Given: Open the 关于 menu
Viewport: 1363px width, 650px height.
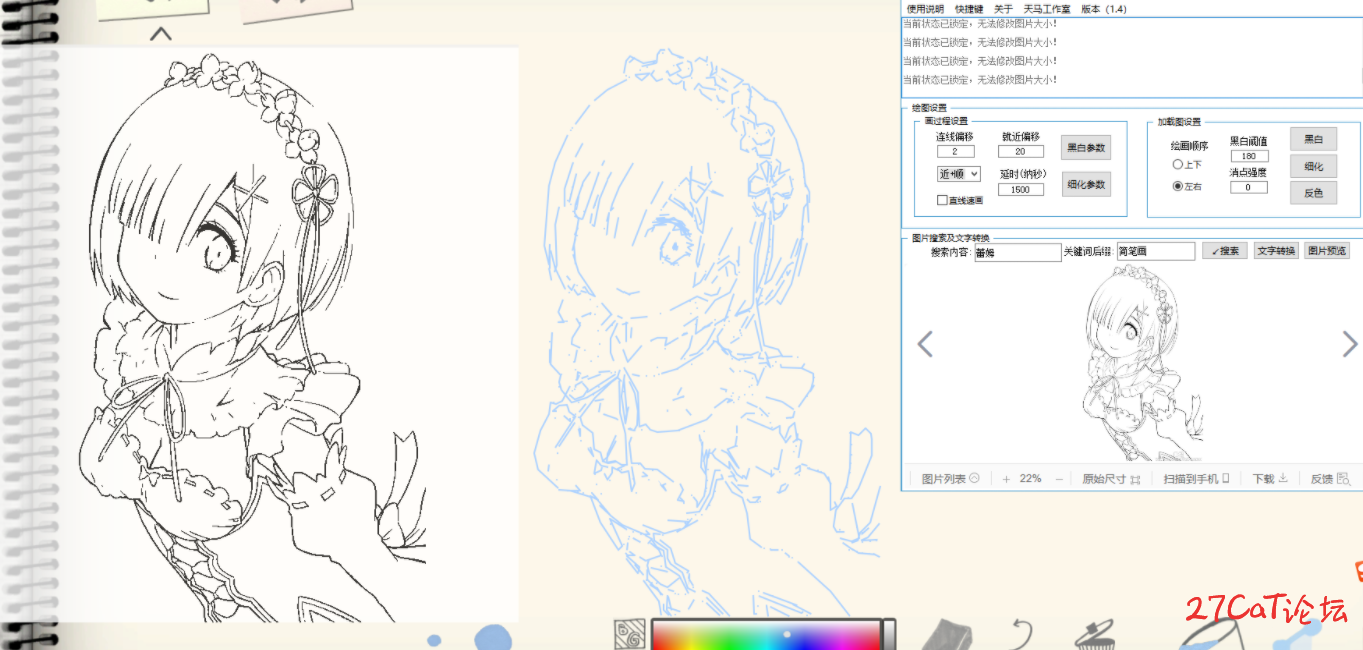Looking at the screenshot, I should [1003, 8].
